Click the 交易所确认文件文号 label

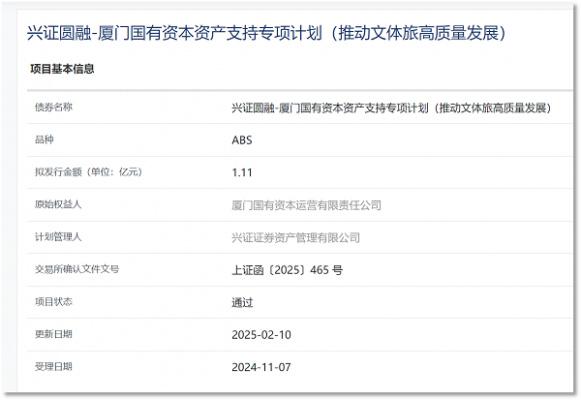click(x=77, y=269)
